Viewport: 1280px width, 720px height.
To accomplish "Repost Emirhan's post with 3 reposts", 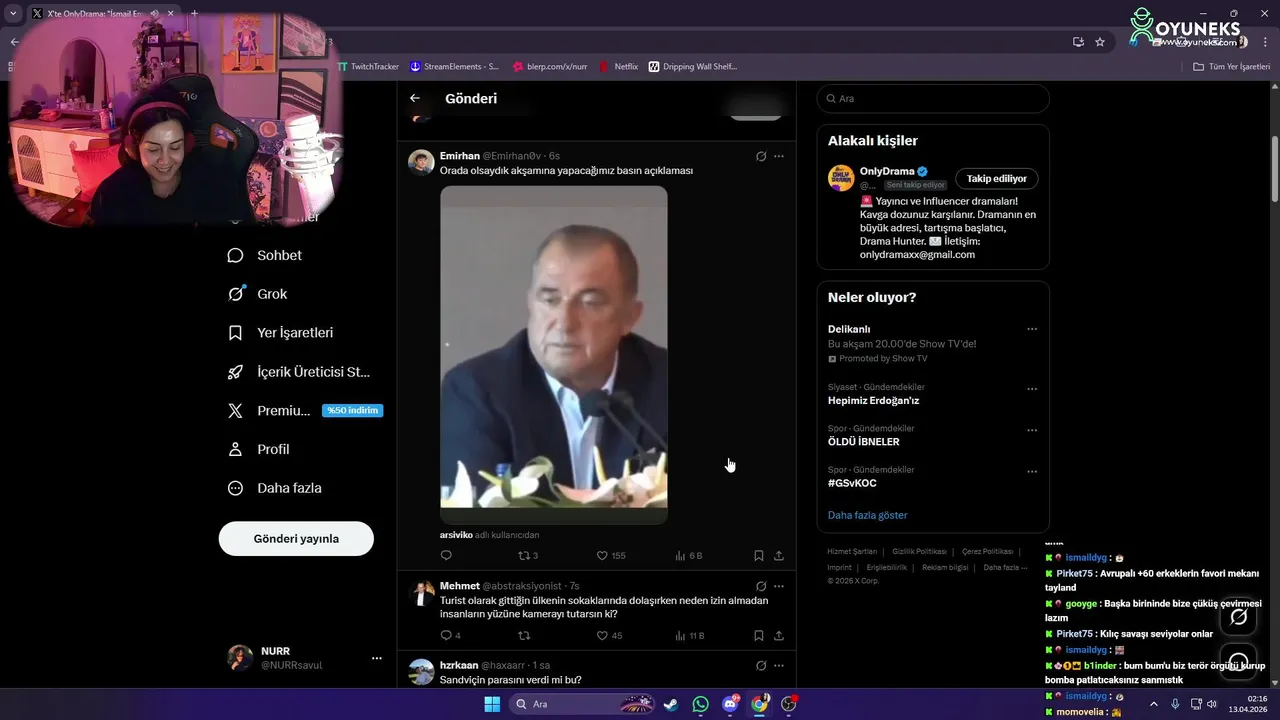I will [528, 555].
